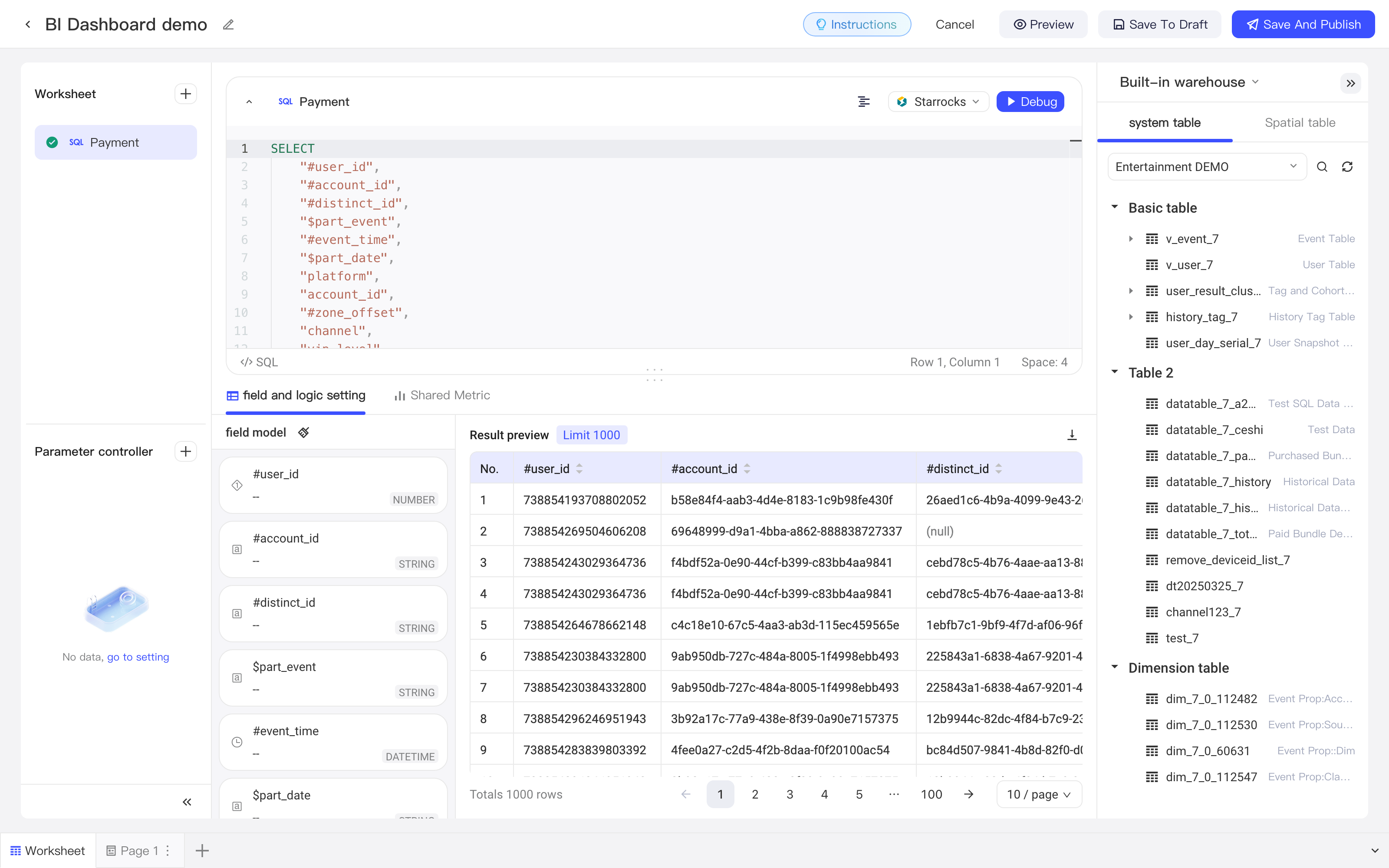1389x868 pixels.
Task: Add a parameter controller with plus icon
Action: click(x=185, y=451)
